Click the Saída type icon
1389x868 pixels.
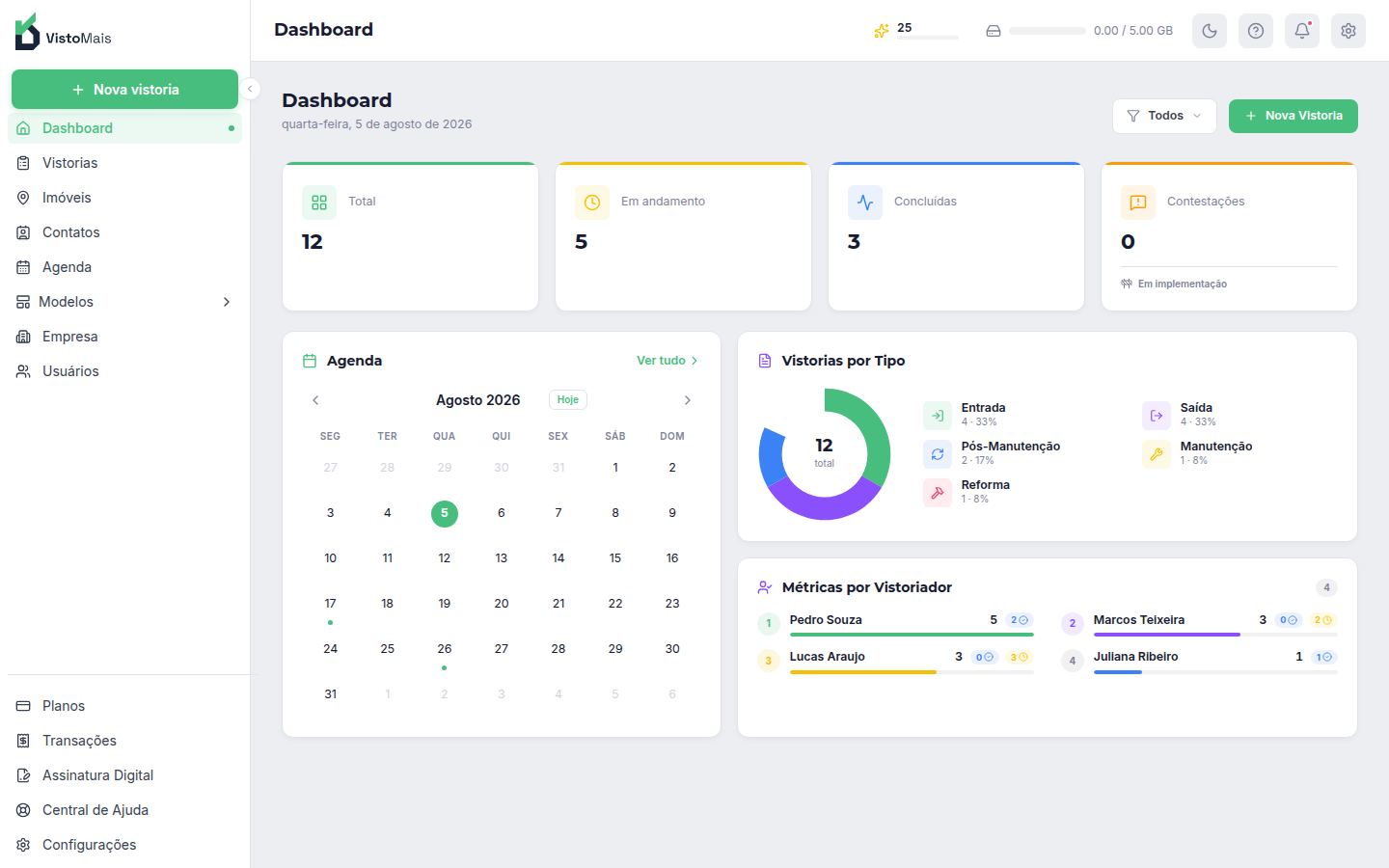pyautogui.click(x=1157, y=416)
